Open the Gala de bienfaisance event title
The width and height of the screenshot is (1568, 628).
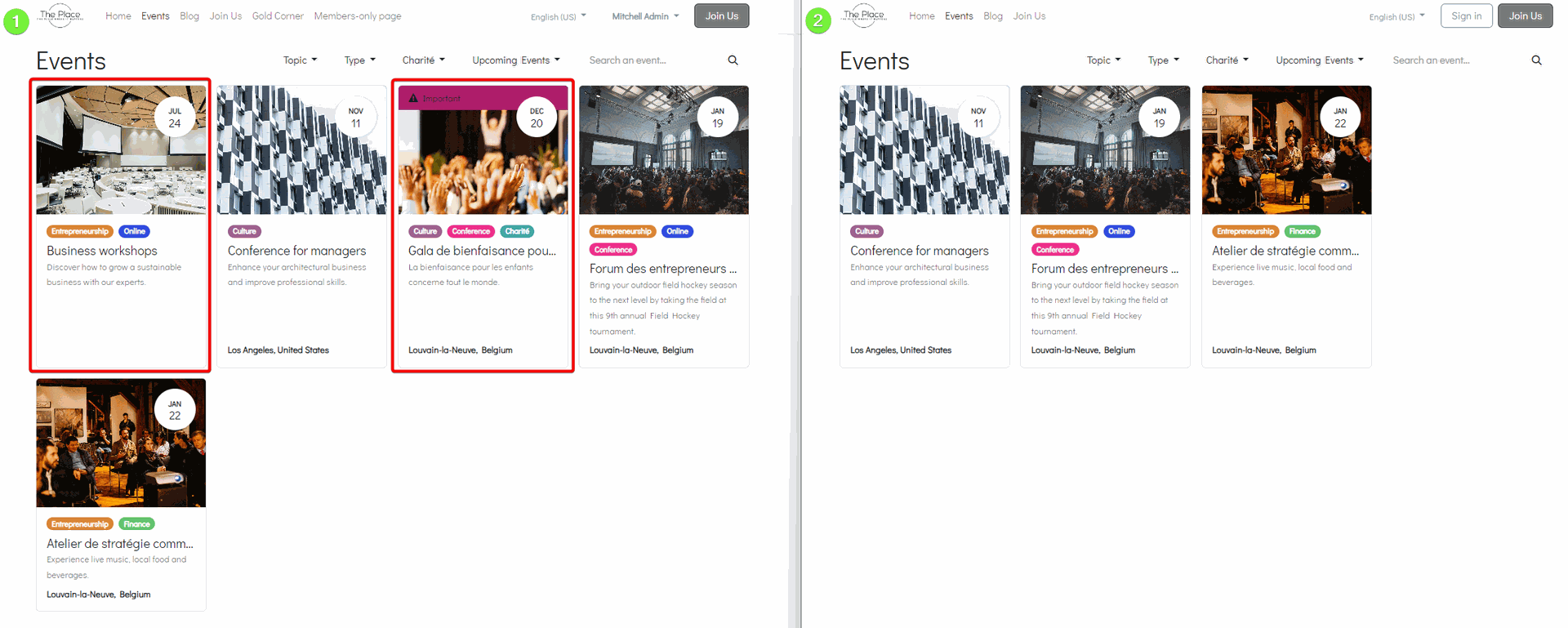(482, 251)
